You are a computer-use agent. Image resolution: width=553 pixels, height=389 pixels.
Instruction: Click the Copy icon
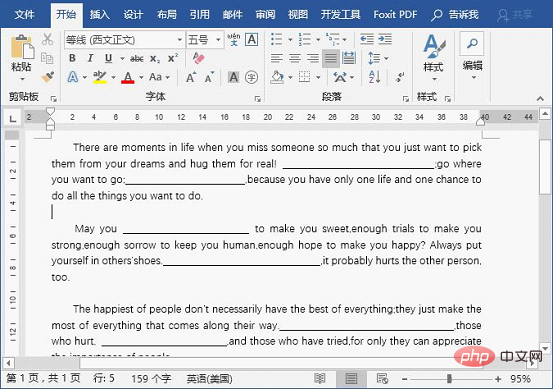47,58
